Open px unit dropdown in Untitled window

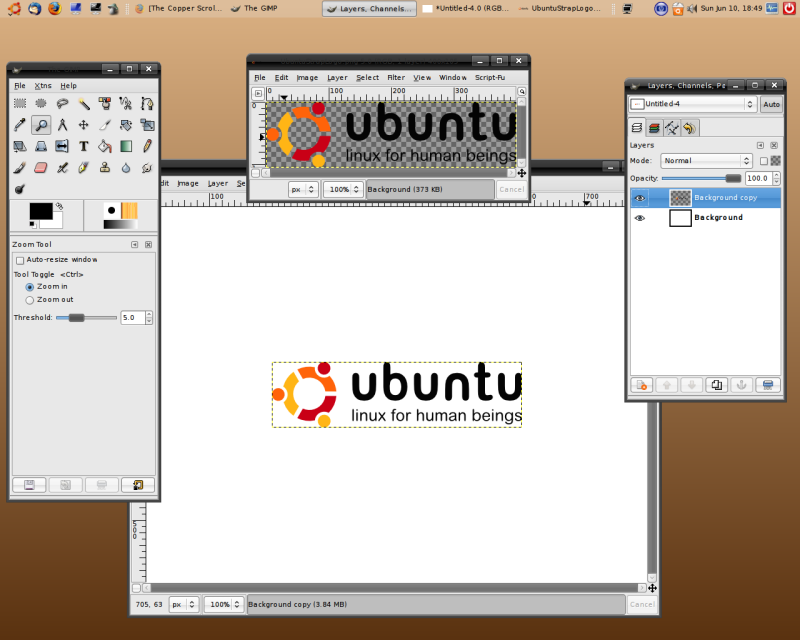click(x=184, y=604)
